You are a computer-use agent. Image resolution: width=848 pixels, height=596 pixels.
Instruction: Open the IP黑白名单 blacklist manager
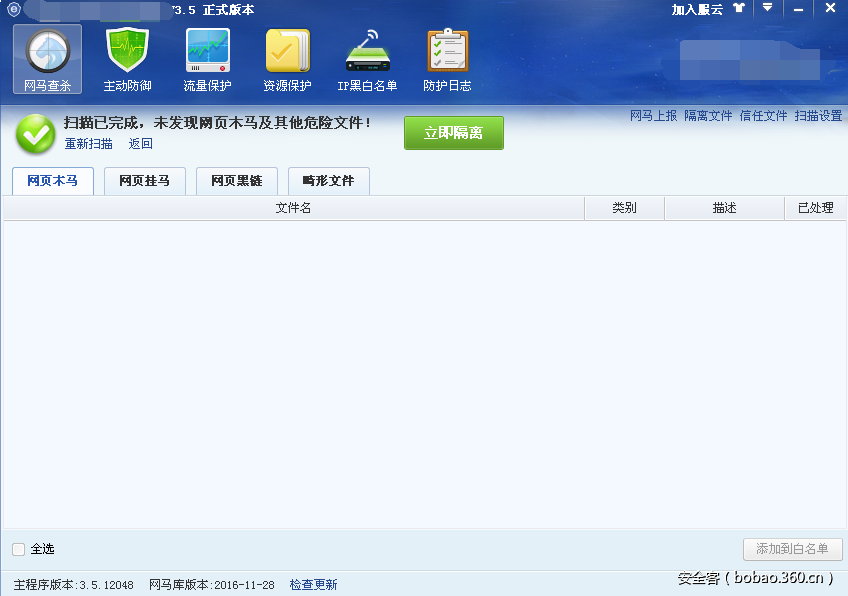coord(367,58)
